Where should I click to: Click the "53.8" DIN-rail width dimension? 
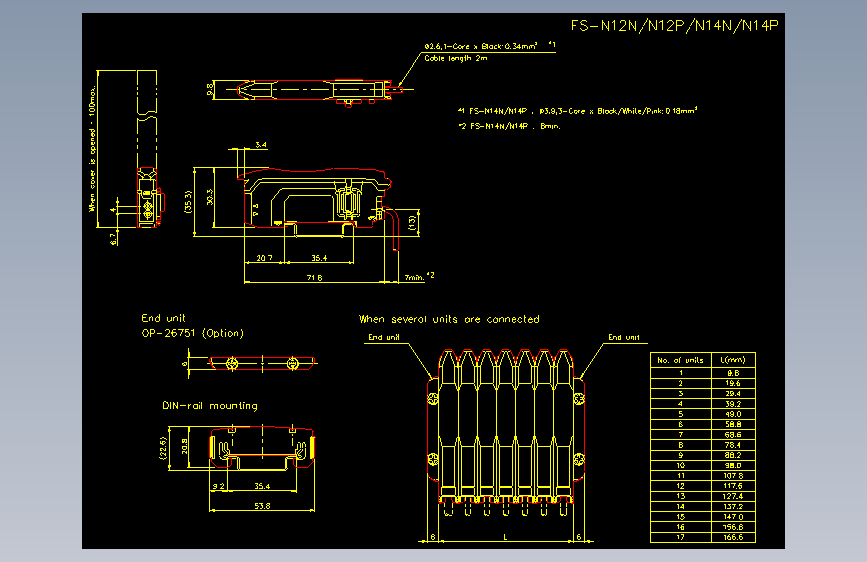click(262, 506)
